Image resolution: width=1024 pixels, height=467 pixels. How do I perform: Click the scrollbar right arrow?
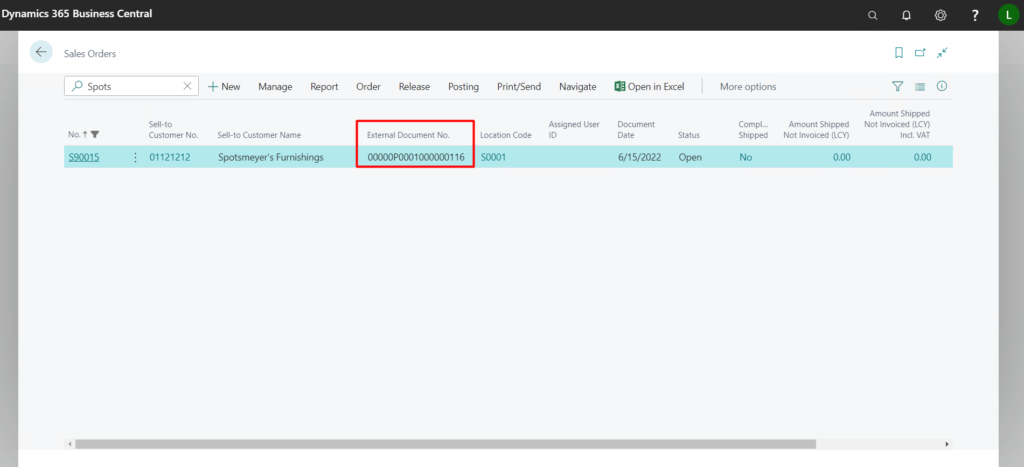(x=947, y=444)
